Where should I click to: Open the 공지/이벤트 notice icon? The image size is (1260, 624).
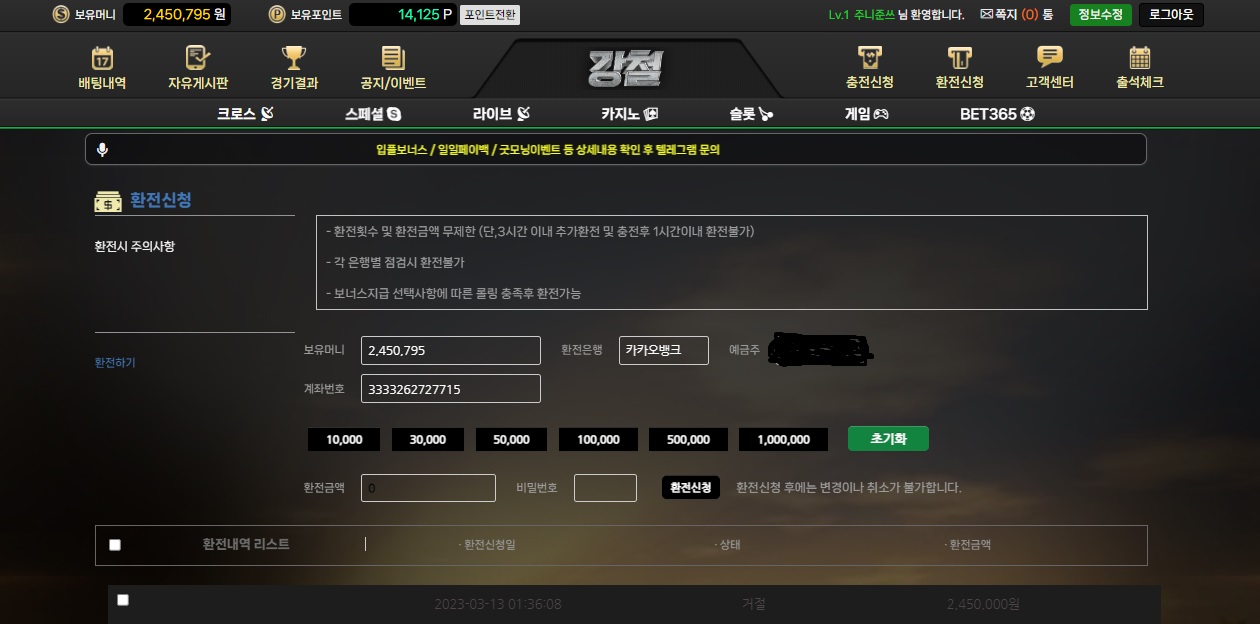click(x=393, y=57)
